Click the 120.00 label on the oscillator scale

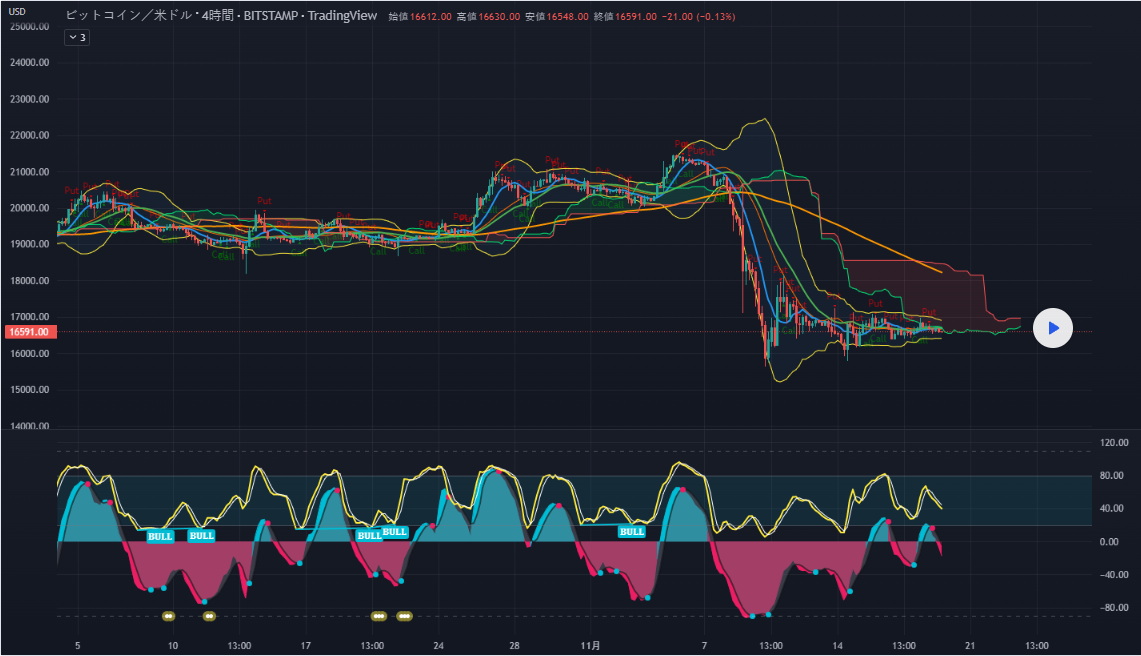tap(1114, 442)
